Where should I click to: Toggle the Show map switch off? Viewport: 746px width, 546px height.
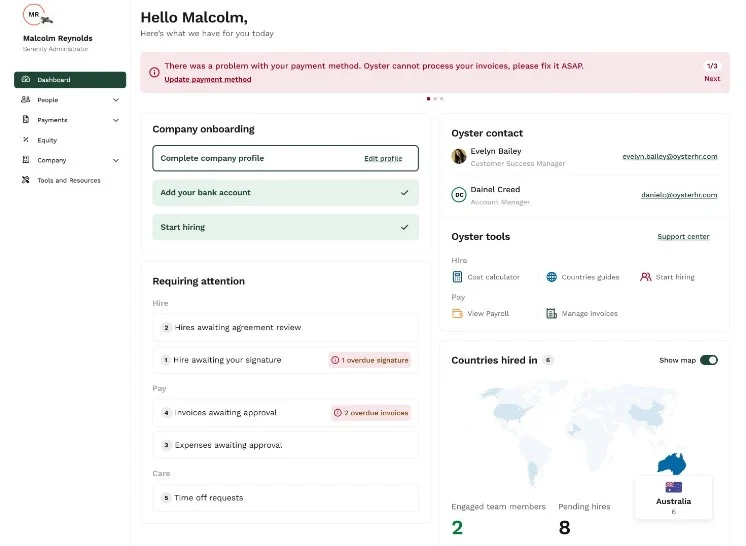(709, 360)
